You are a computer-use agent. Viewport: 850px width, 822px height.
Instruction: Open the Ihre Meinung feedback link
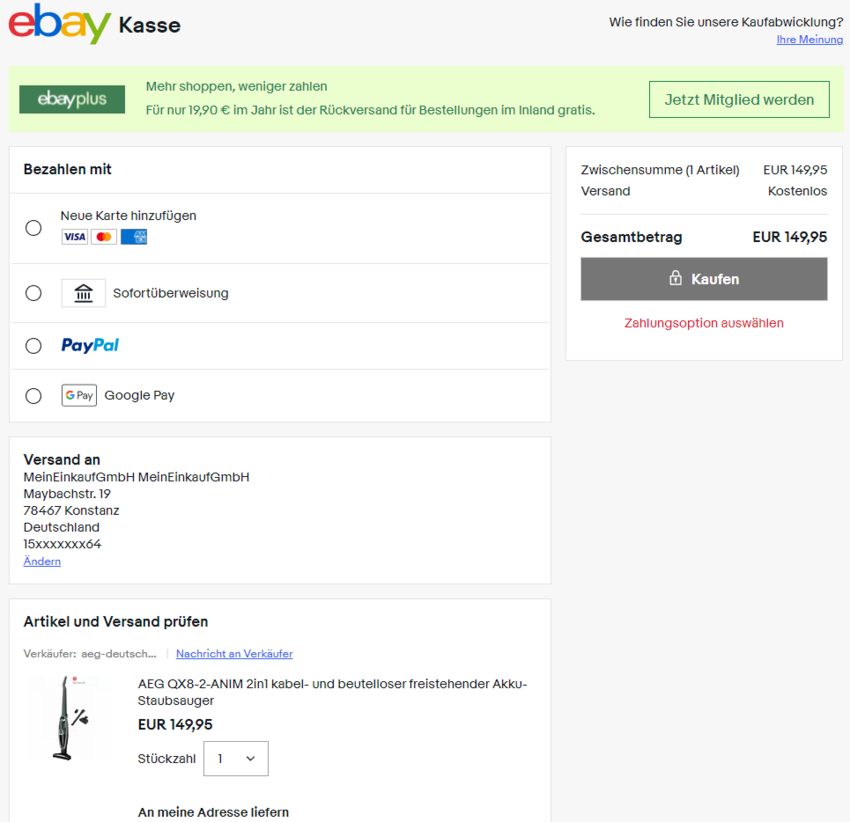point(810,39)
